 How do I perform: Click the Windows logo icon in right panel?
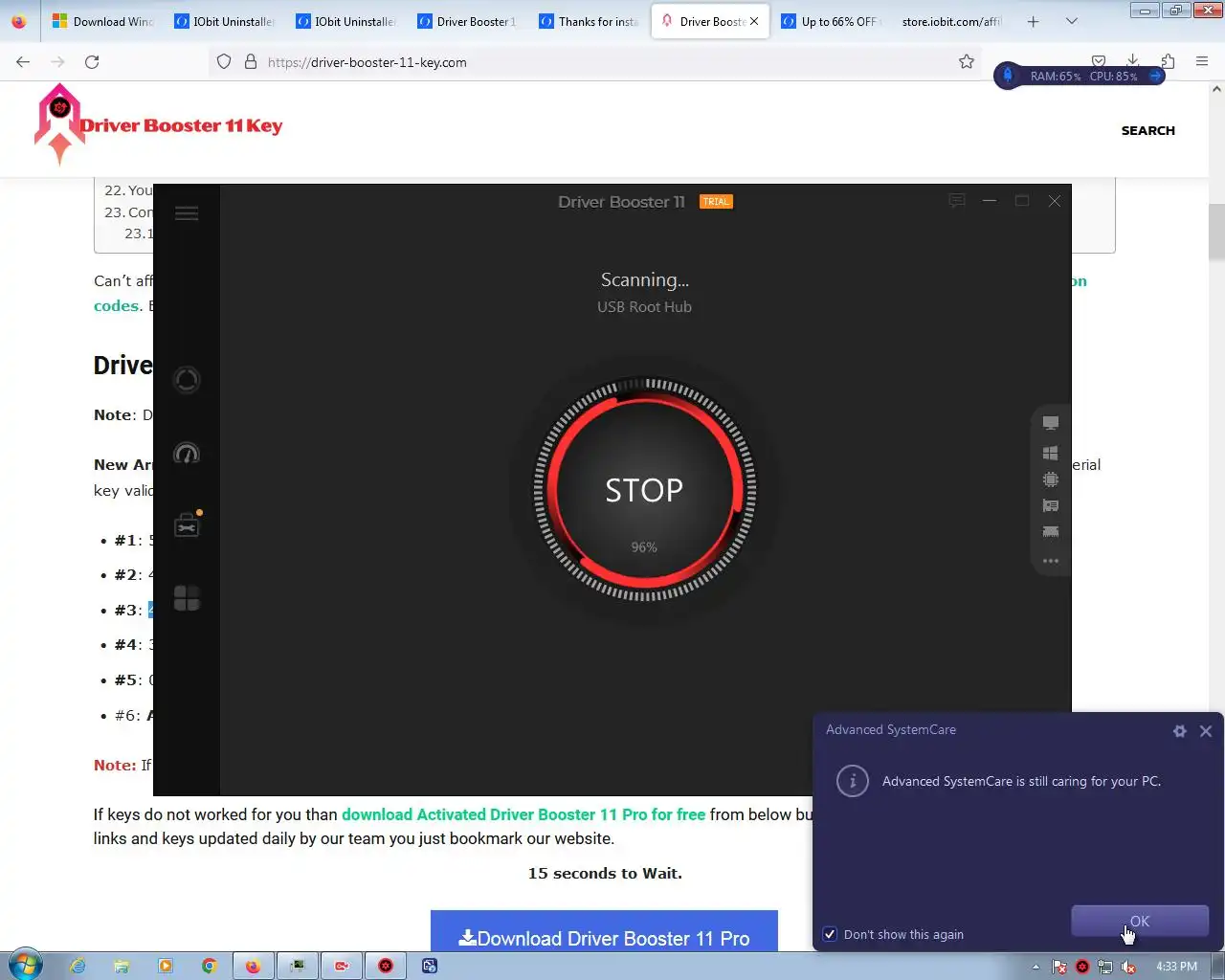tap(1051, 452)
